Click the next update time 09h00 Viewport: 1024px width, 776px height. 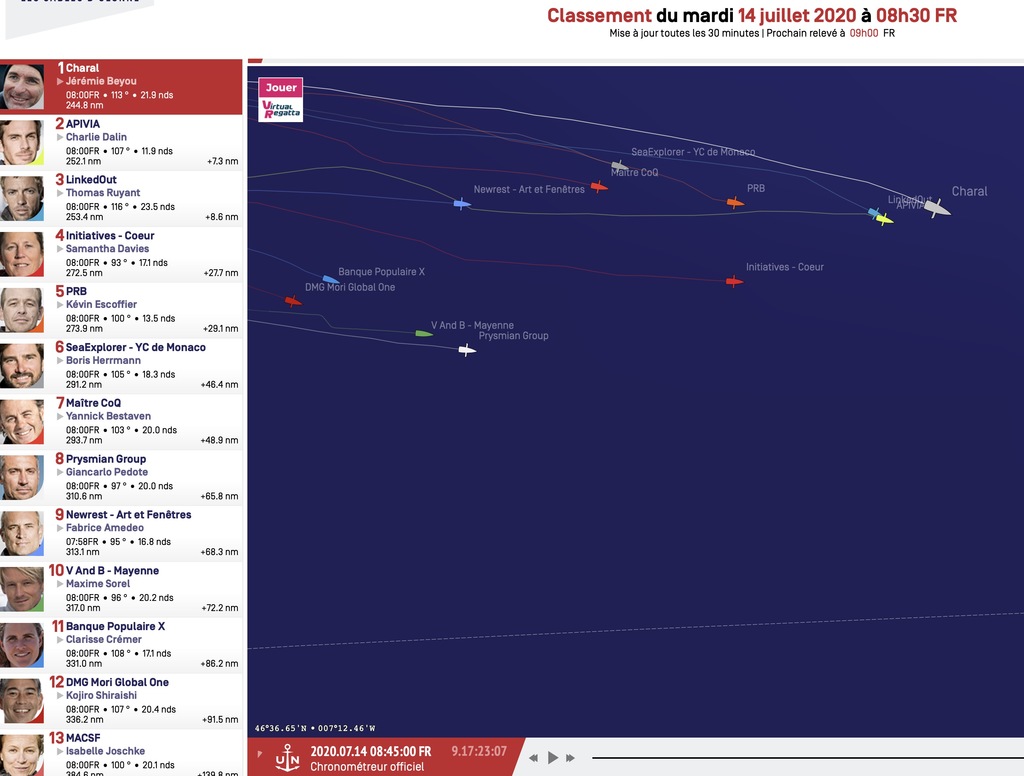click(863, 33)
